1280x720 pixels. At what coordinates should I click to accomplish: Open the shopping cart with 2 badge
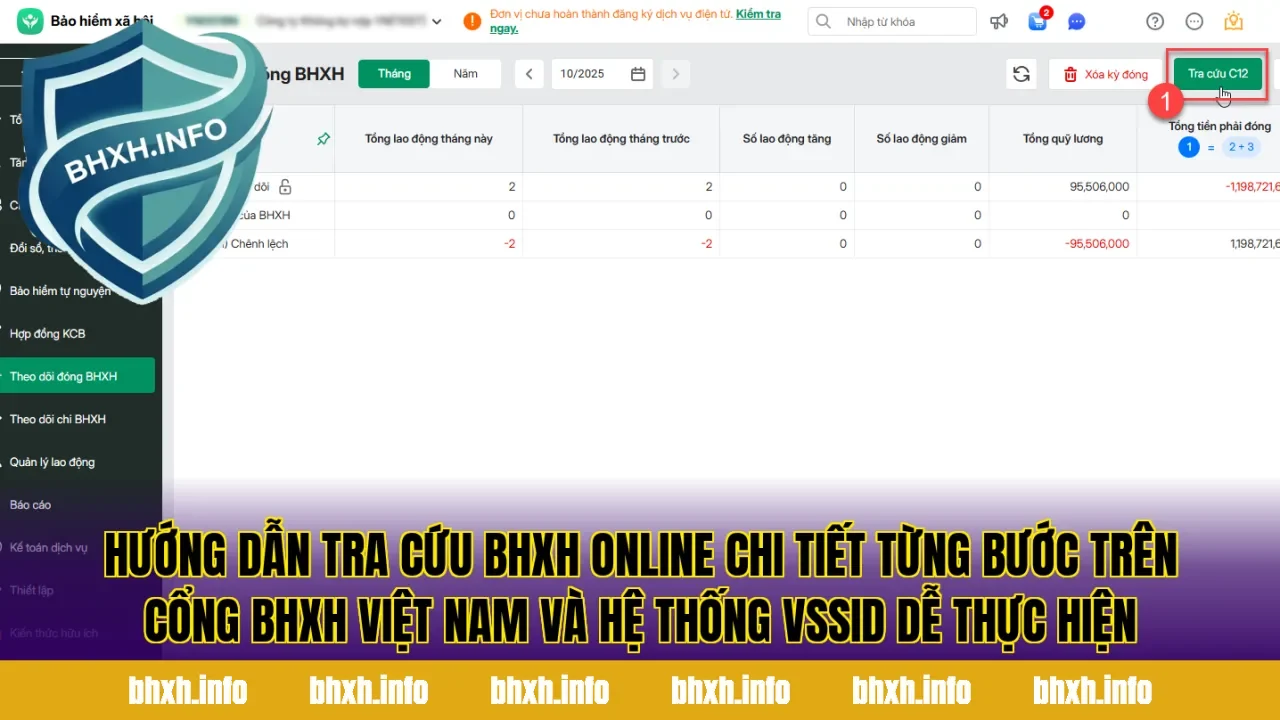1037,21
